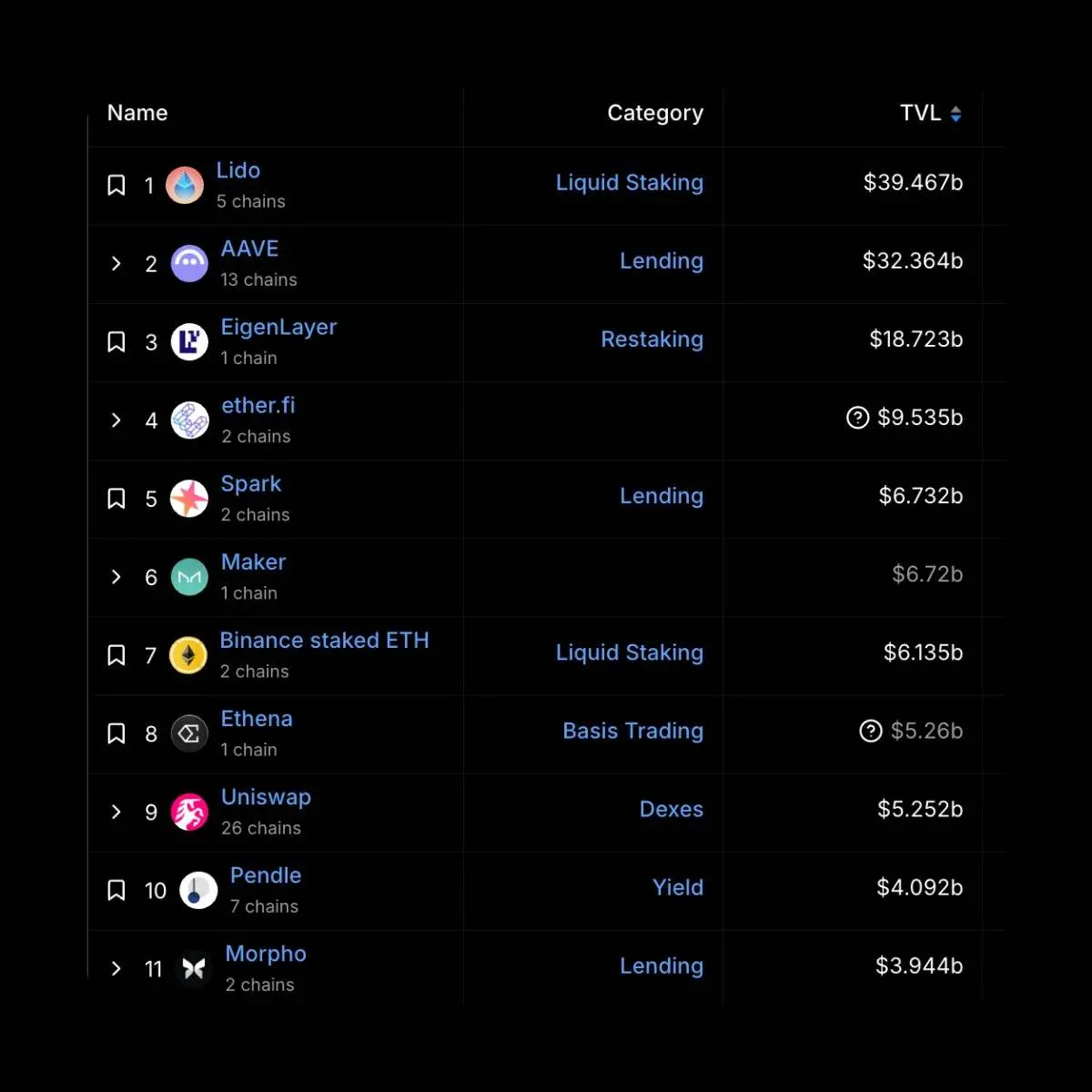The height and width of the screenshot is (1092, 1092).
Task: Open the Restaking category link
Action: pyautogui.click(x=652, y=339)
